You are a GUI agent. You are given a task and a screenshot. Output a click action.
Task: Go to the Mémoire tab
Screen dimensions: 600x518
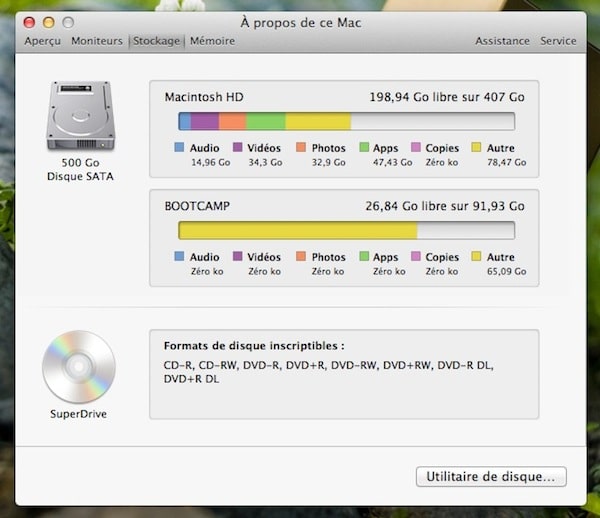click(x=212, y=41)
